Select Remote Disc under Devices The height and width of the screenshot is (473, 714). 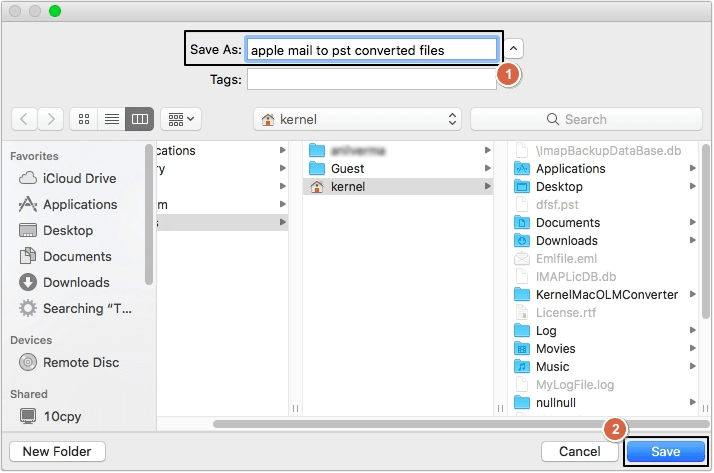coord(69,362)
